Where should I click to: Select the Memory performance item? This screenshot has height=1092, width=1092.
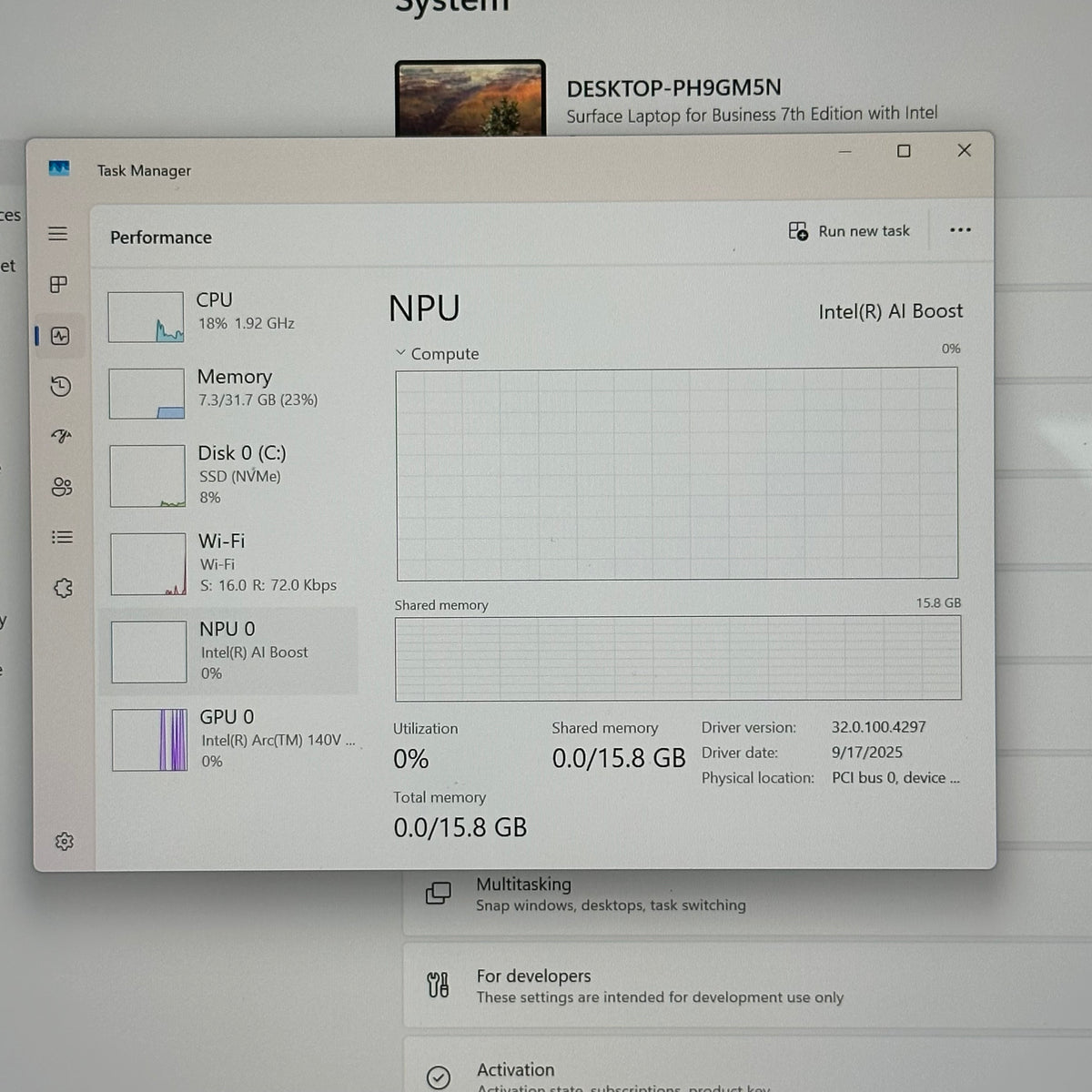pyautogui.click(x=229, y=392)
